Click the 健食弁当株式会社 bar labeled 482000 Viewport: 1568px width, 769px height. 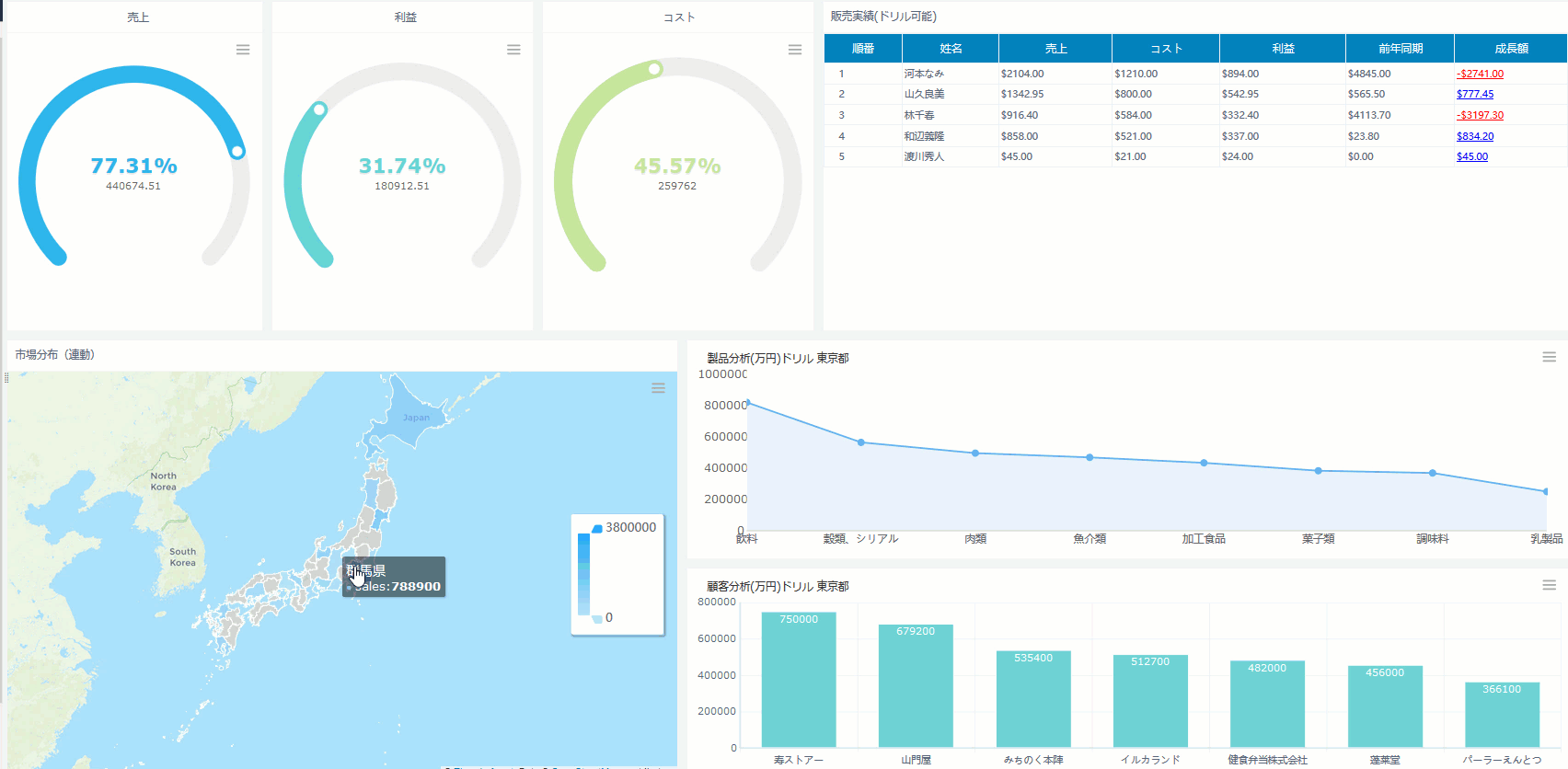1267,704
